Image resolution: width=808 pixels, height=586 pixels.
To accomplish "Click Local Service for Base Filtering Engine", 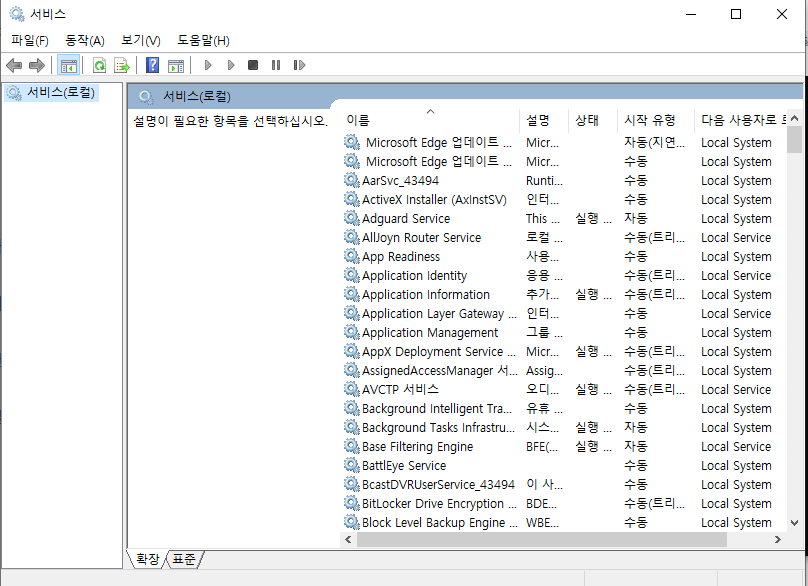I will 736,446.
